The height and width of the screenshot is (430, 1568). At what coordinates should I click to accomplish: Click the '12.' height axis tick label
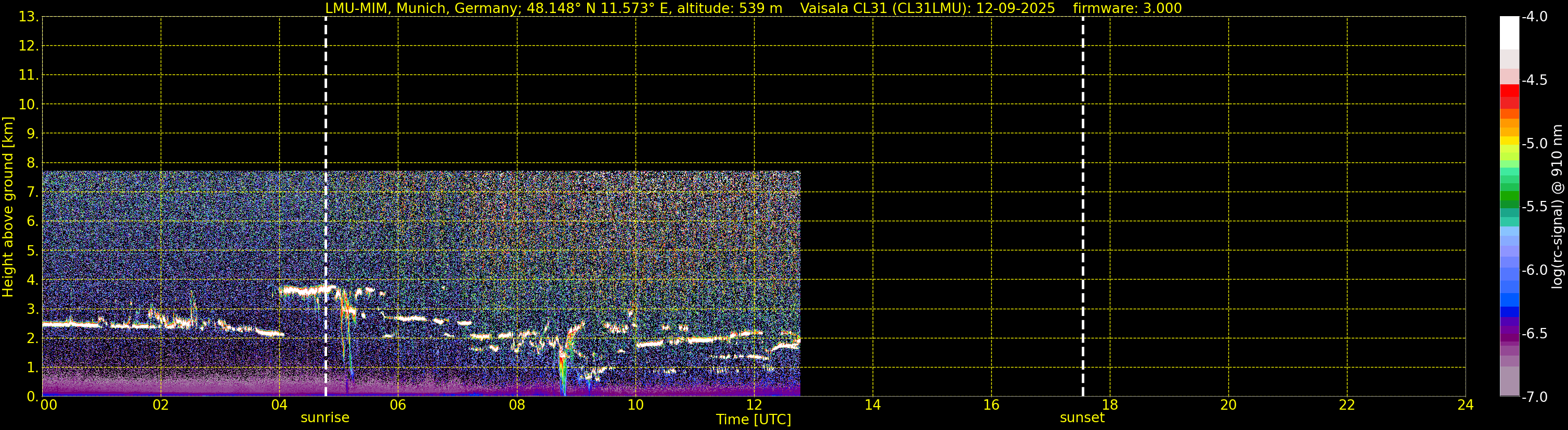point(29,46)
